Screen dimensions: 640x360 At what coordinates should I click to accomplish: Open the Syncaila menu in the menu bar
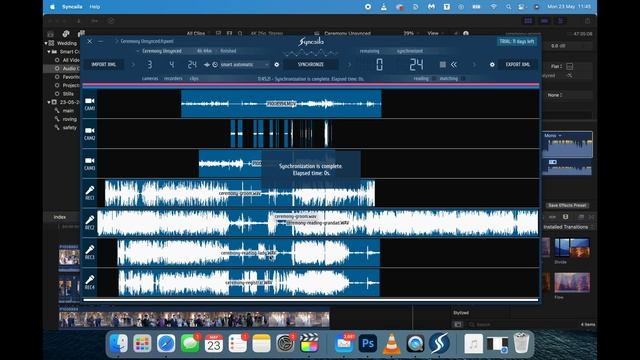coord(72,7)
